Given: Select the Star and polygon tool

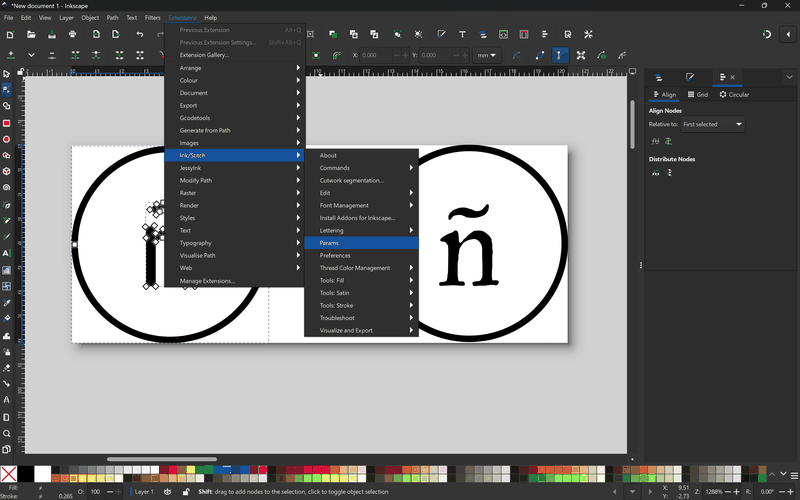Looking at the screenshot, I should (6, 155).
